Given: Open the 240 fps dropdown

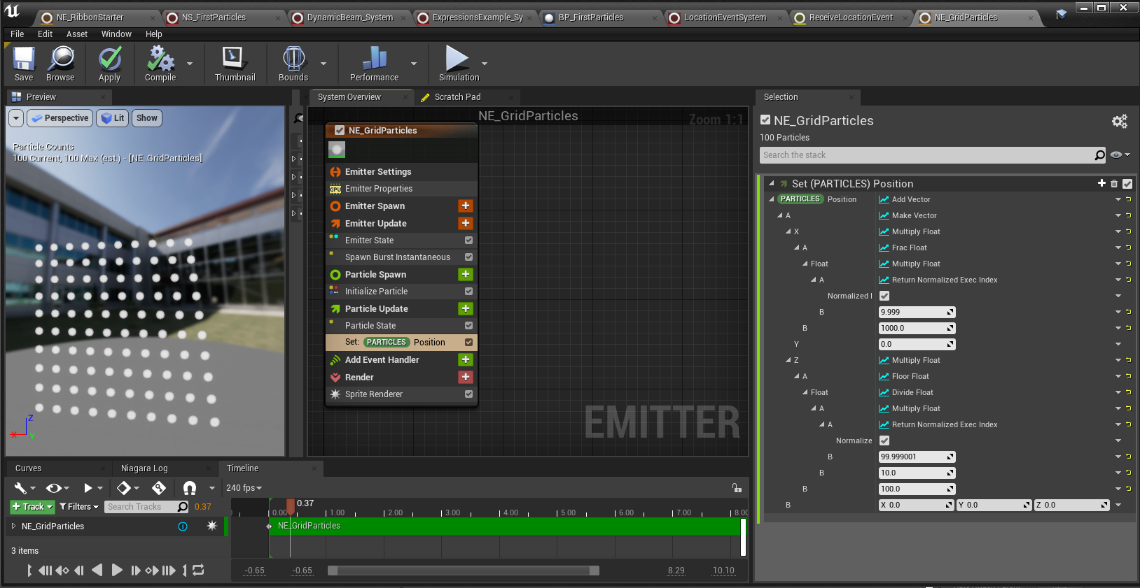Looking at the screenshot, I should (x=244, y=488).
